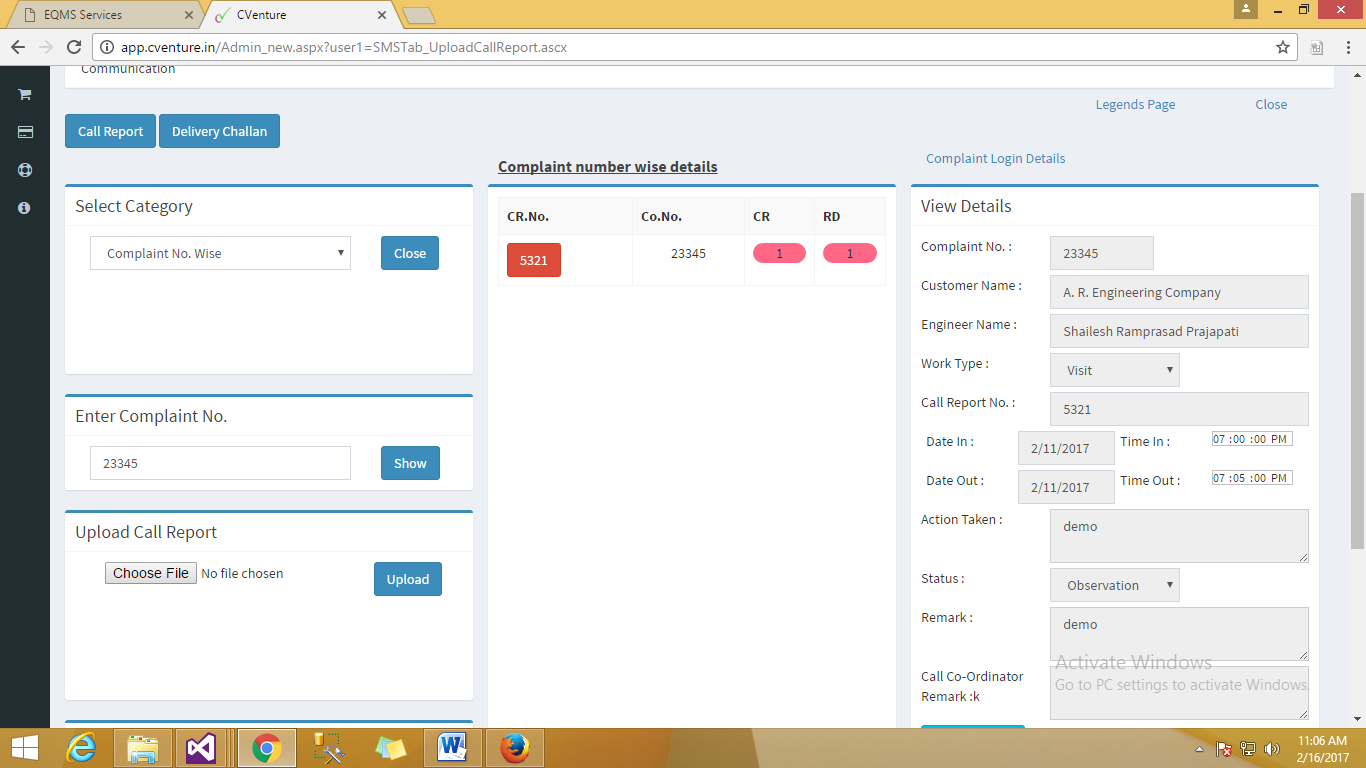Click the pink CR count badge
The height and width of the screenshot is (768, 1366).
(779, 254)
